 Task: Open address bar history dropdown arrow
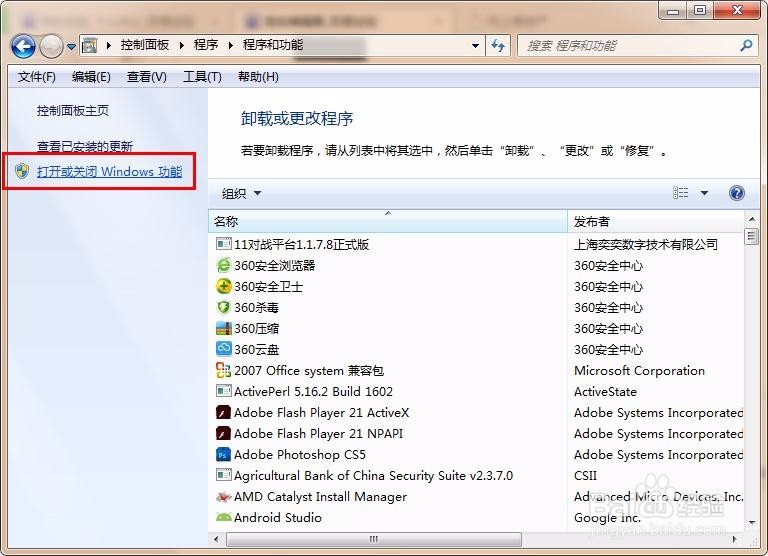click(x=475, y=46)
